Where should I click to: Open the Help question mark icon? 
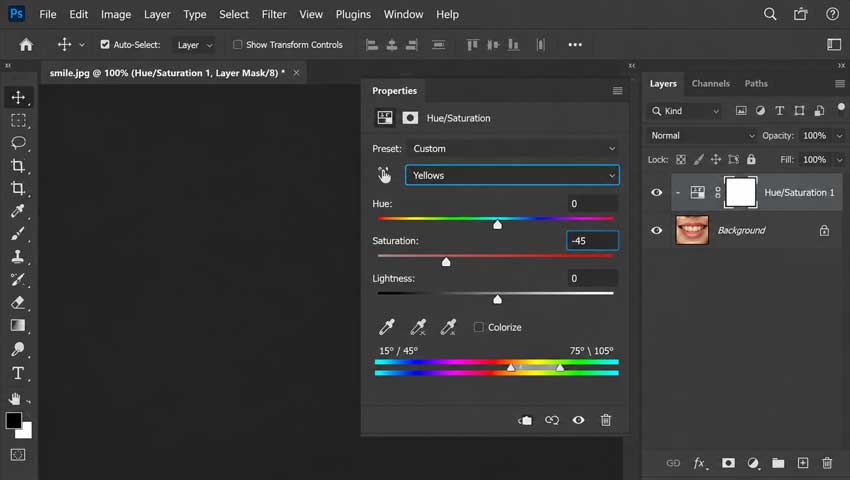click(832, 14)
